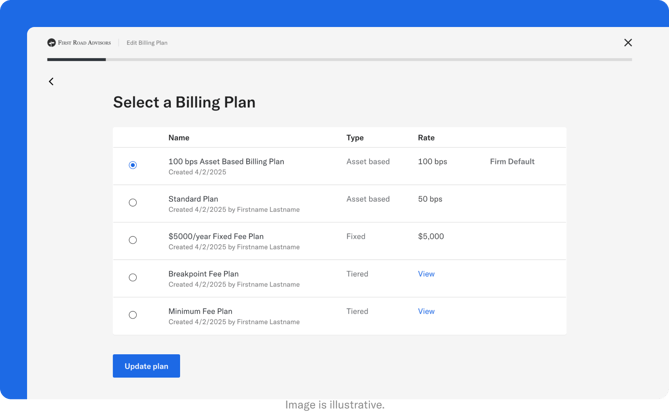669x419 pixels.
Task: Click Tiered type in Breakpoint Fee Plan row
Action: click(357, 274)
